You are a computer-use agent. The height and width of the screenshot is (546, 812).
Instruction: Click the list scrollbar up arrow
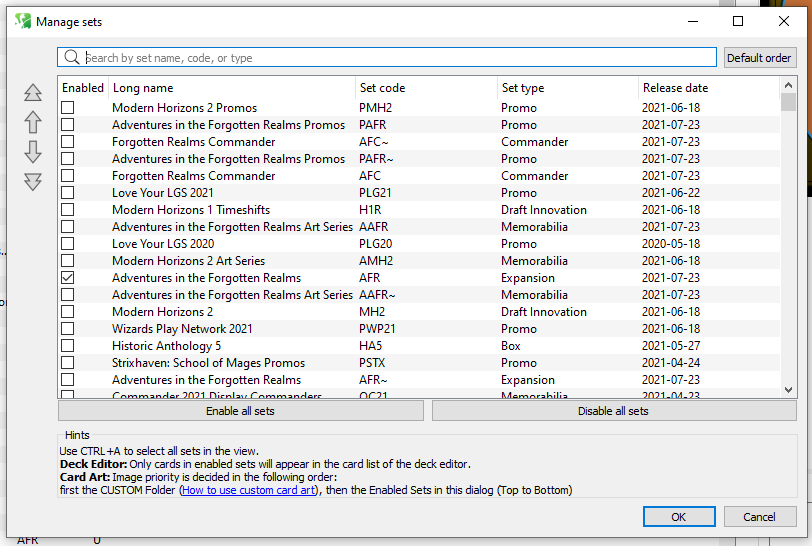tap(788, 85)
